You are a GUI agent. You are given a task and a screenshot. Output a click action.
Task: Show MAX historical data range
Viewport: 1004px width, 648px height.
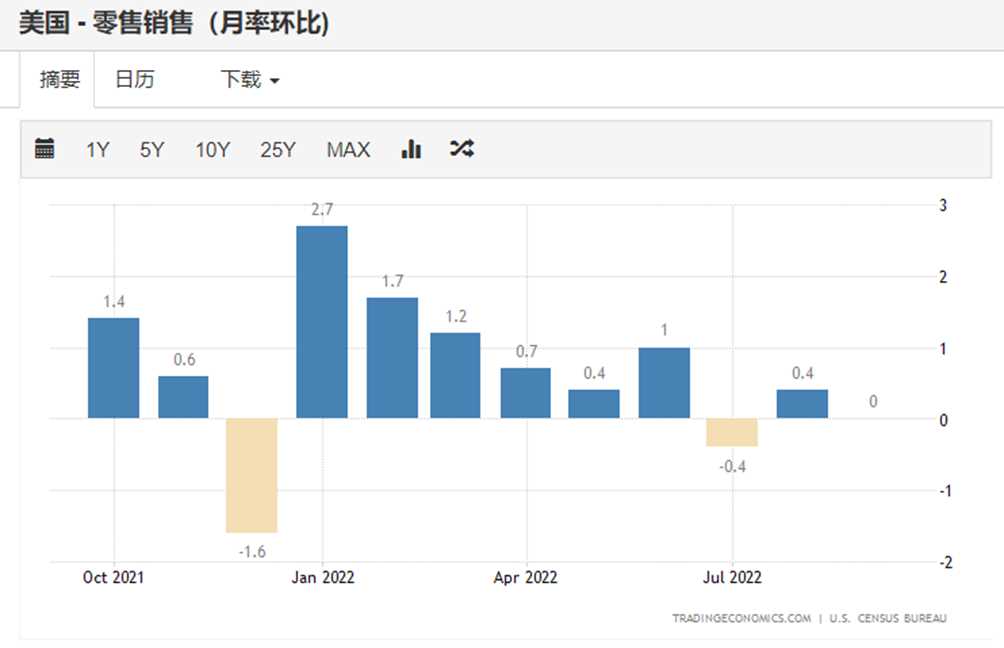point(348,150)
